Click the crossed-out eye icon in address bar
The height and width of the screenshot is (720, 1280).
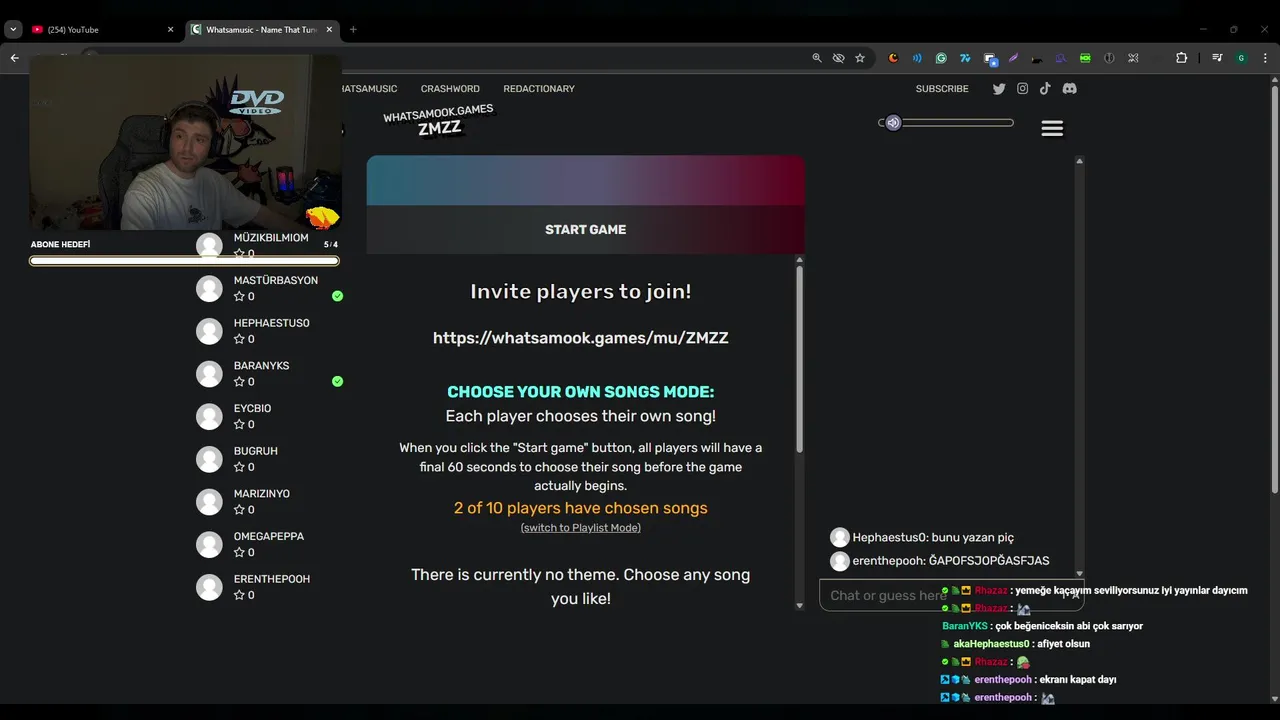point(838,58)
